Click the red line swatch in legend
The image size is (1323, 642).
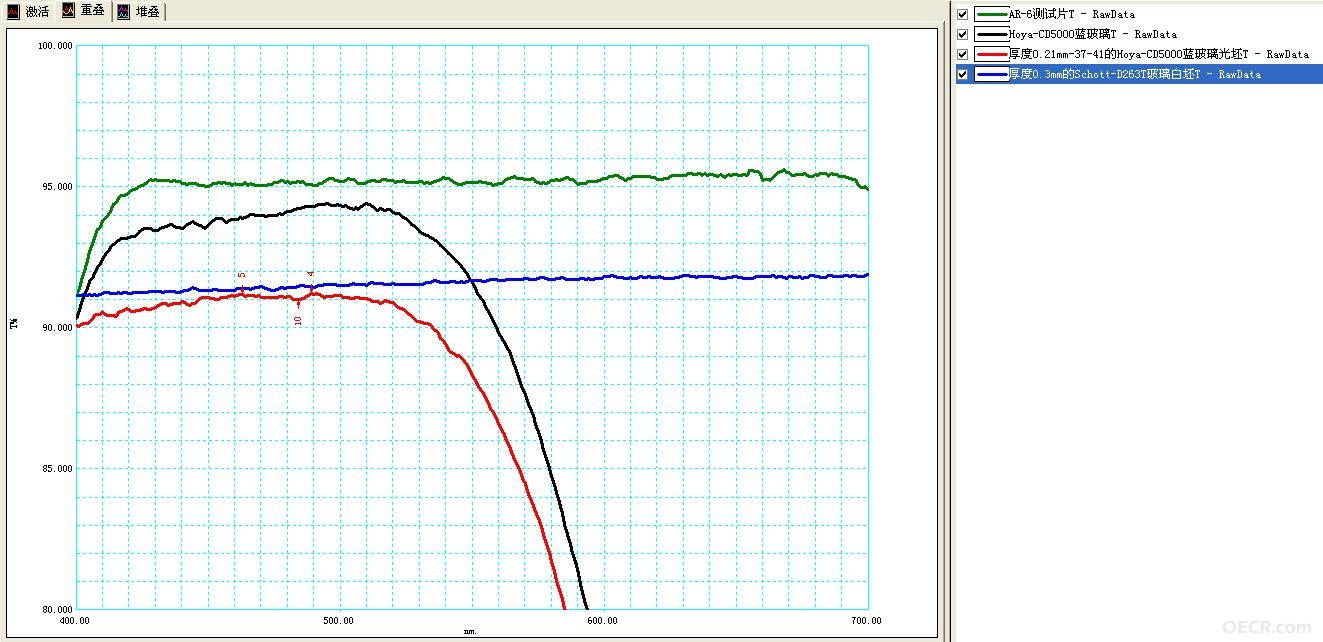coord(992,54)
